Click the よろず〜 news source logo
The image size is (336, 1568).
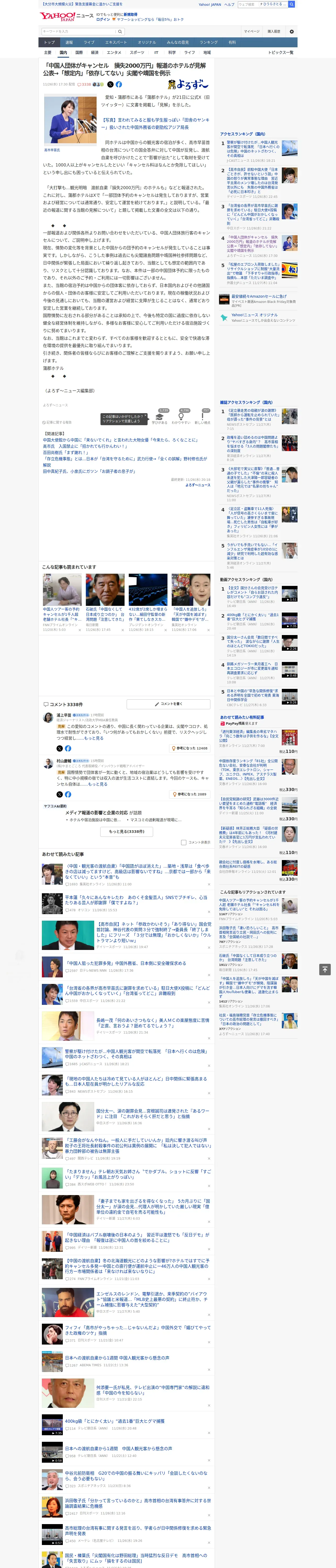188,85
